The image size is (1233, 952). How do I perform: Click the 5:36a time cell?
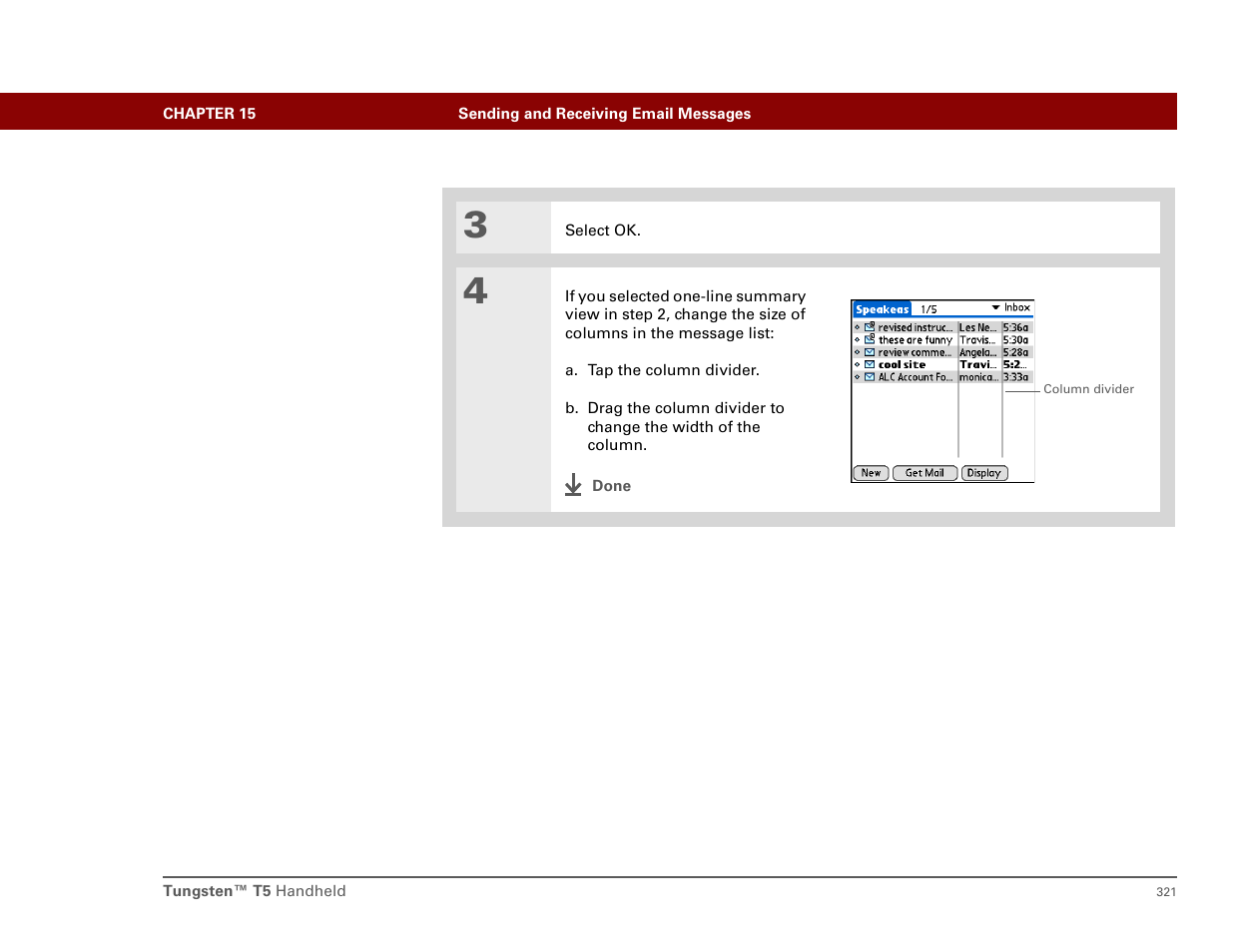pyautogui.click(x=1016, y=327)
